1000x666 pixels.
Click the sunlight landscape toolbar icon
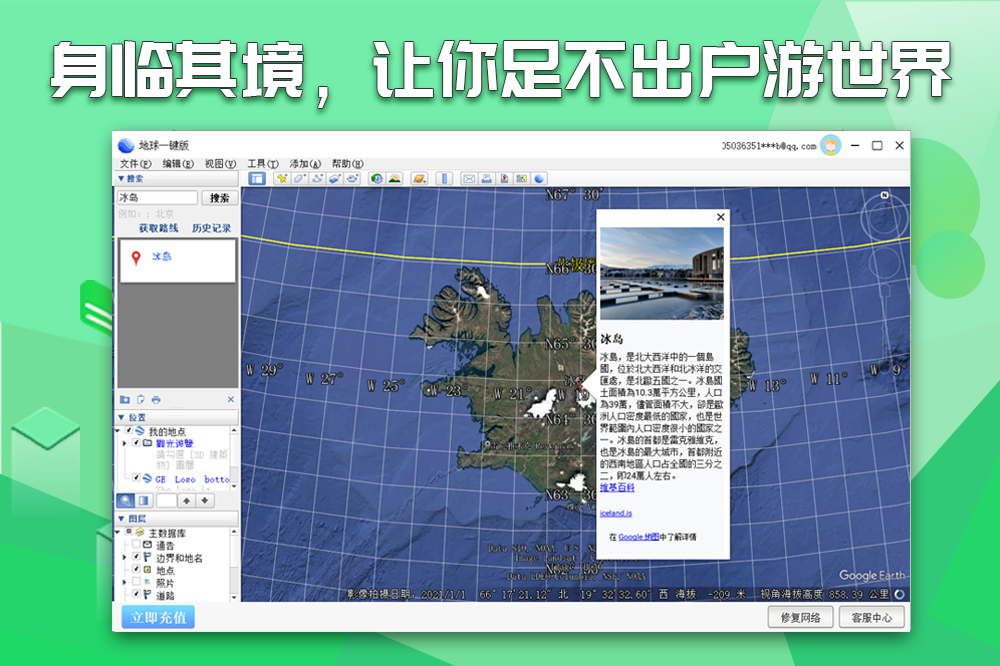tap(395, 178)
